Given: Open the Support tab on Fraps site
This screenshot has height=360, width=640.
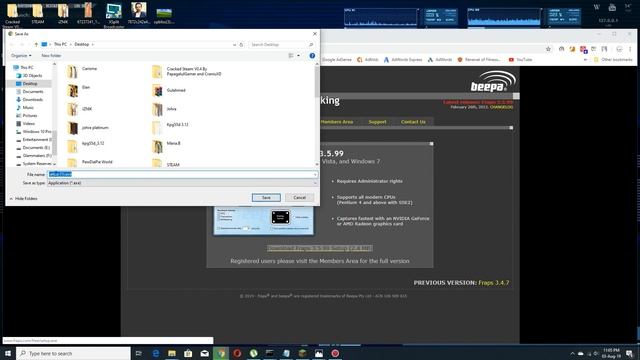Looking at the screenshot, I should (377, 122).
